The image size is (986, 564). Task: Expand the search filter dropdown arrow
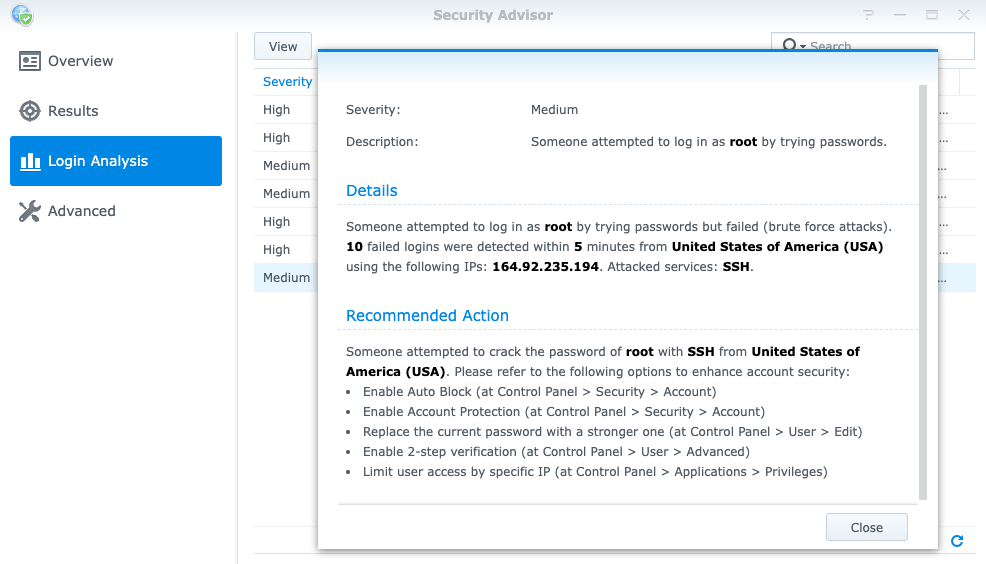[x=803, y=47]
